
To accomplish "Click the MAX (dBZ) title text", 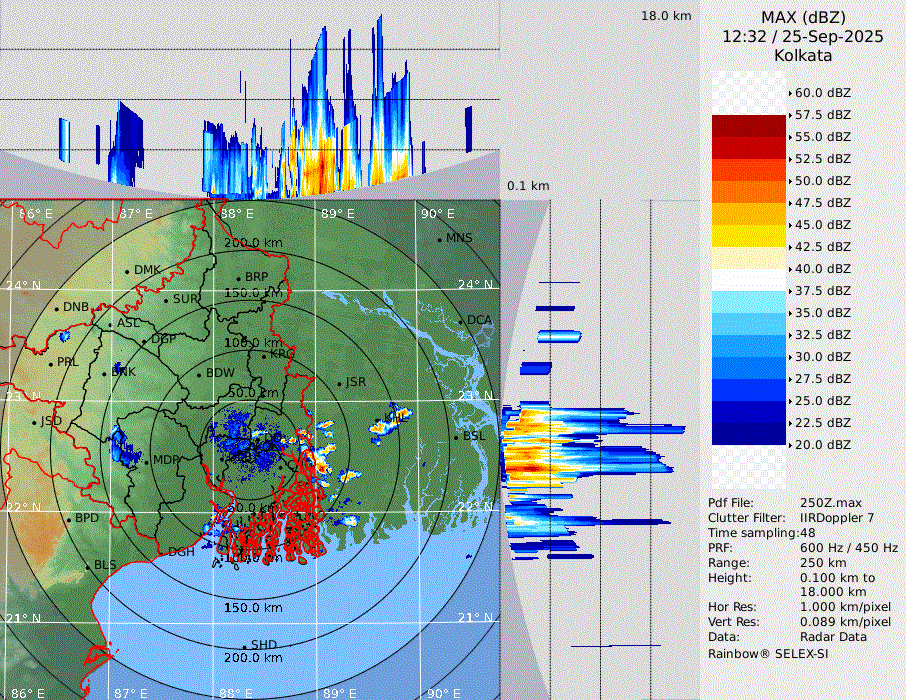I will click(803, 17).
